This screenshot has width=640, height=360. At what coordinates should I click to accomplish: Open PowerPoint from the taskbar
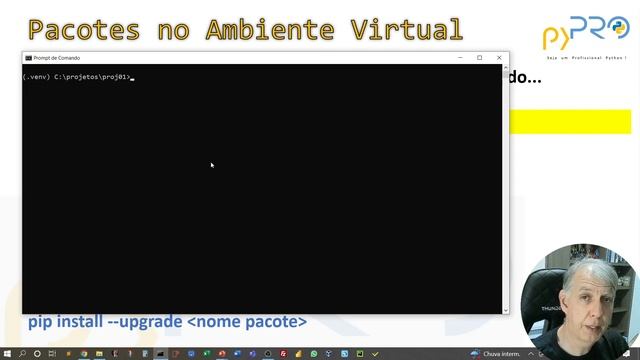[222, 354]
